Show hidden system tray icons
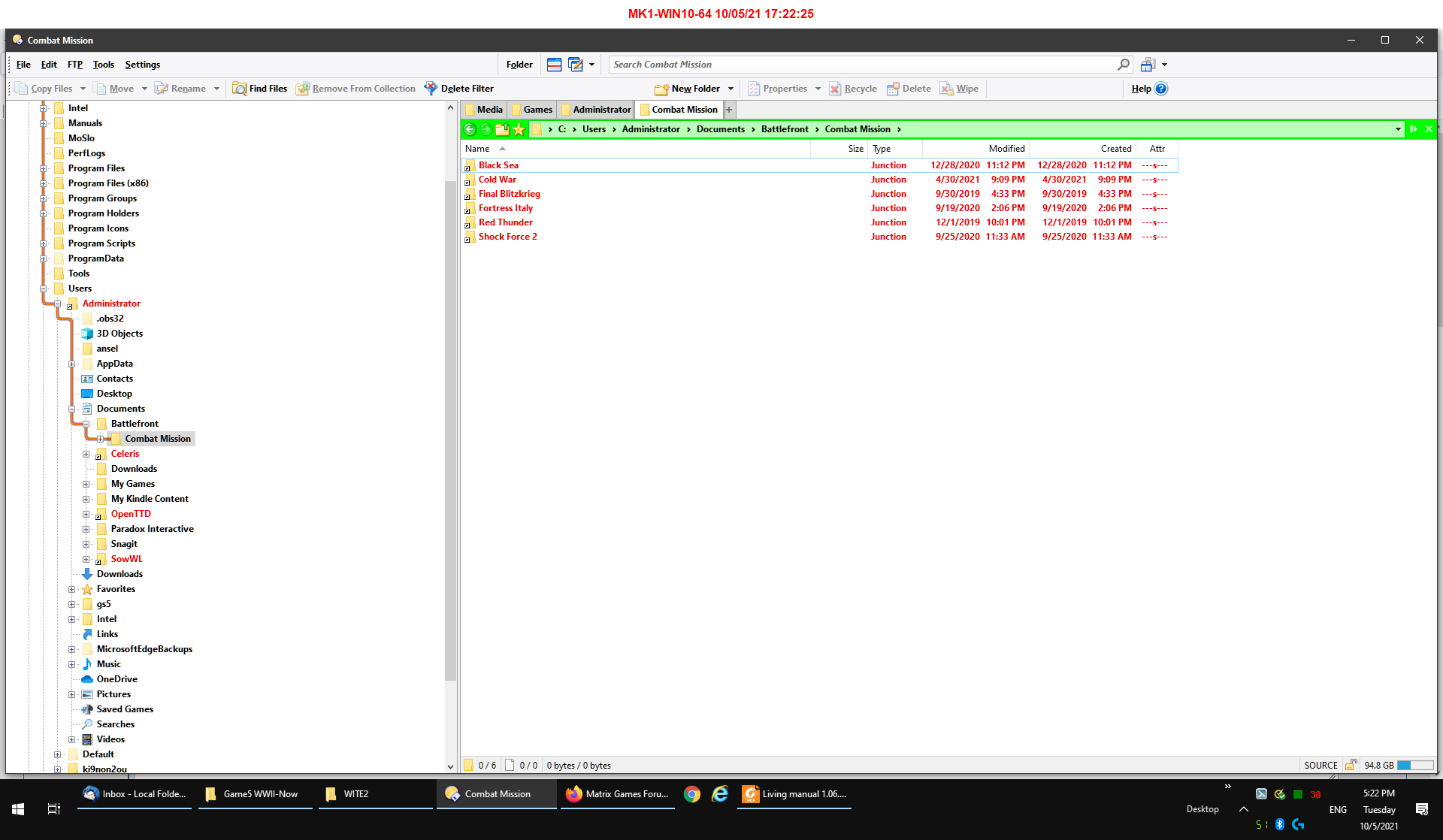This screenshot has height=840, width=1443. [1244, 809]
